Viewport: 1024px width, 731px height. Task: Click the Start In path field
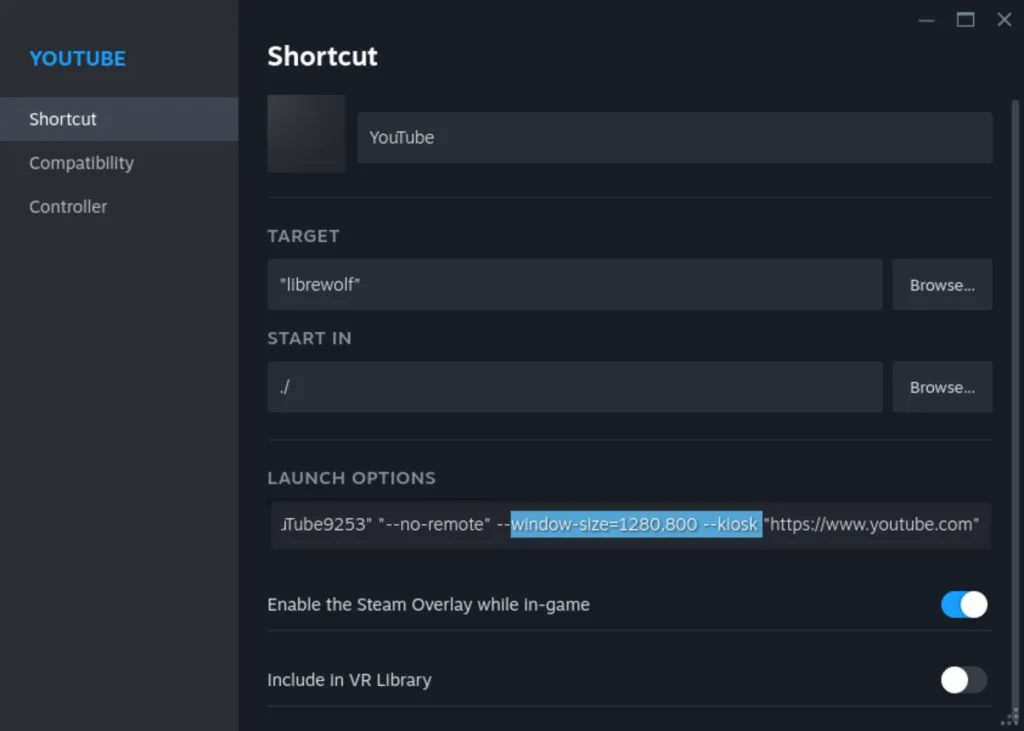tap(575, 387)
